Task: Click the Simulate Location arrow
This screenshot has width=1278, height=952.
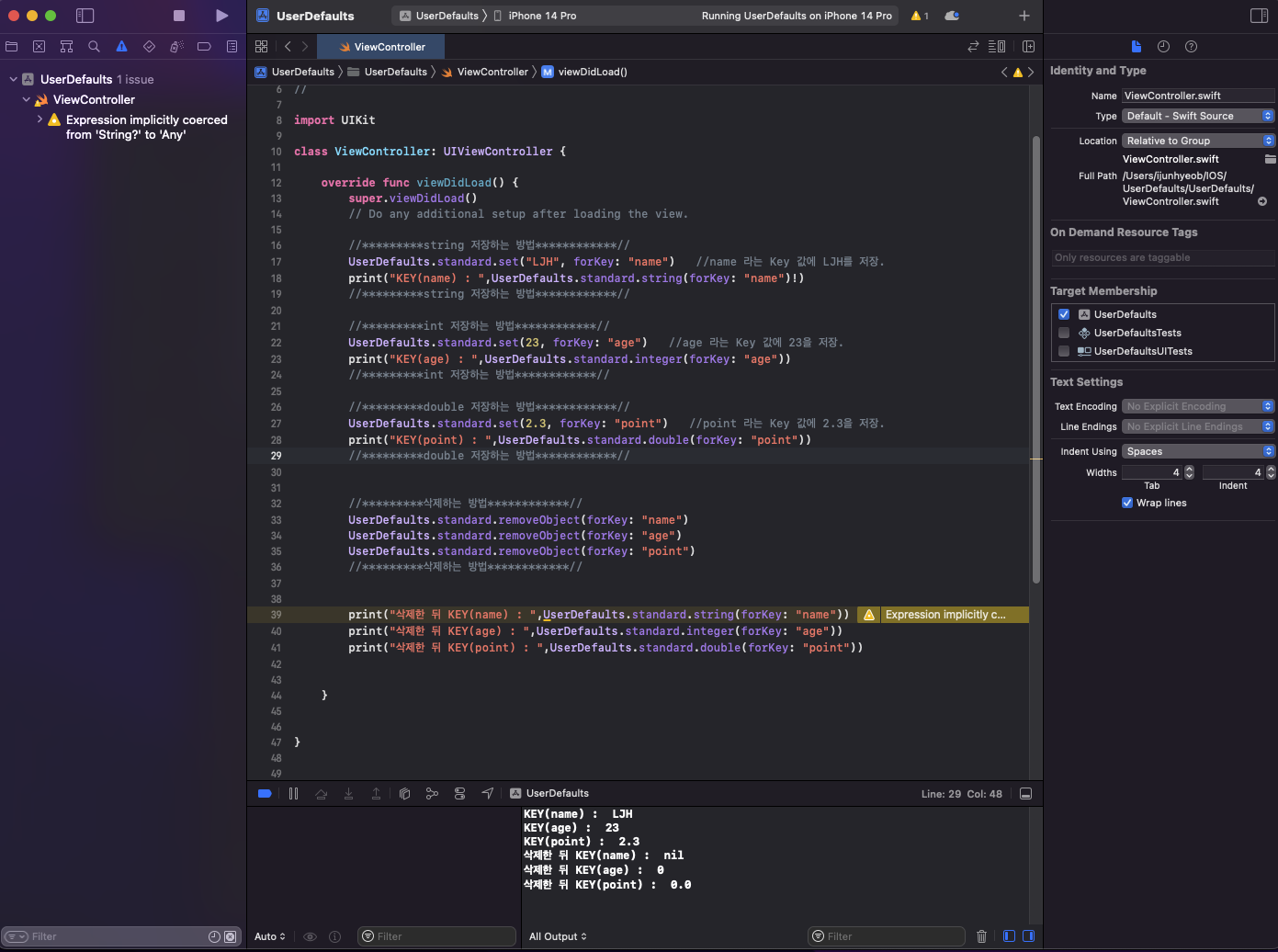Action: click(488, 793)
